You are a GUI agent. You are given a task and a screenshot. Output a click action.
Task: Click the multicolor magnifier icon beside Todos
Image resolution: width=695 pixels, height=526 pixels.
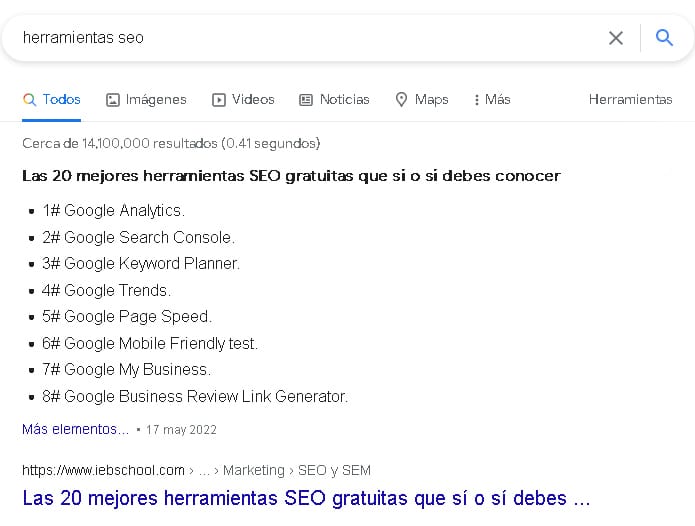[x=29, y=99]
